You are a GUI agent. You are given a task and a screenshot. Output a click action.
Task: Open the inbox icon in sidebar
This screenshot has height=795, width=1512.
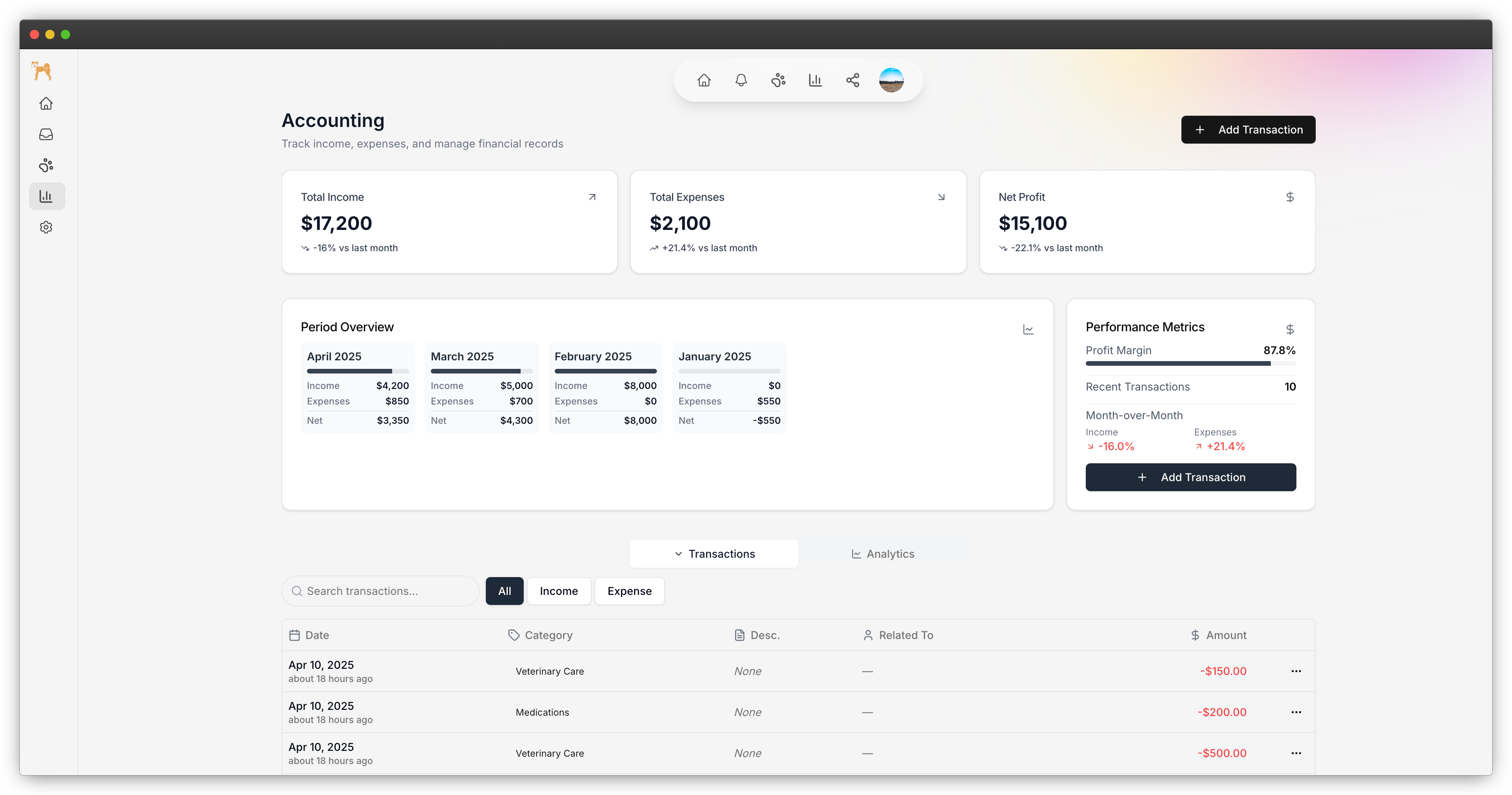tap(46, 134)
